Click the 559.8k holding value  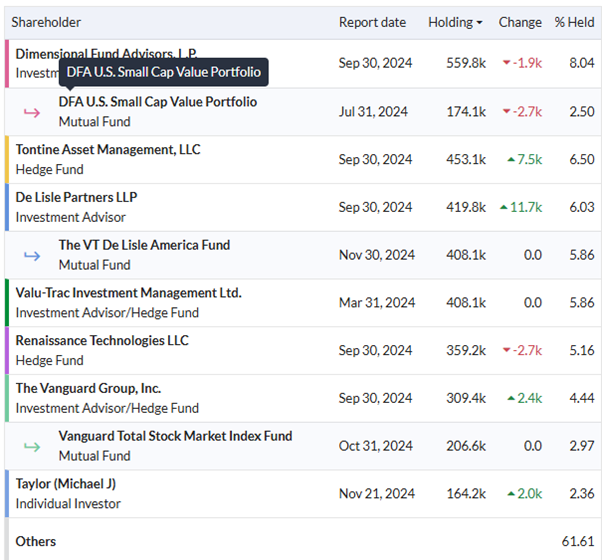pos(466,63)
